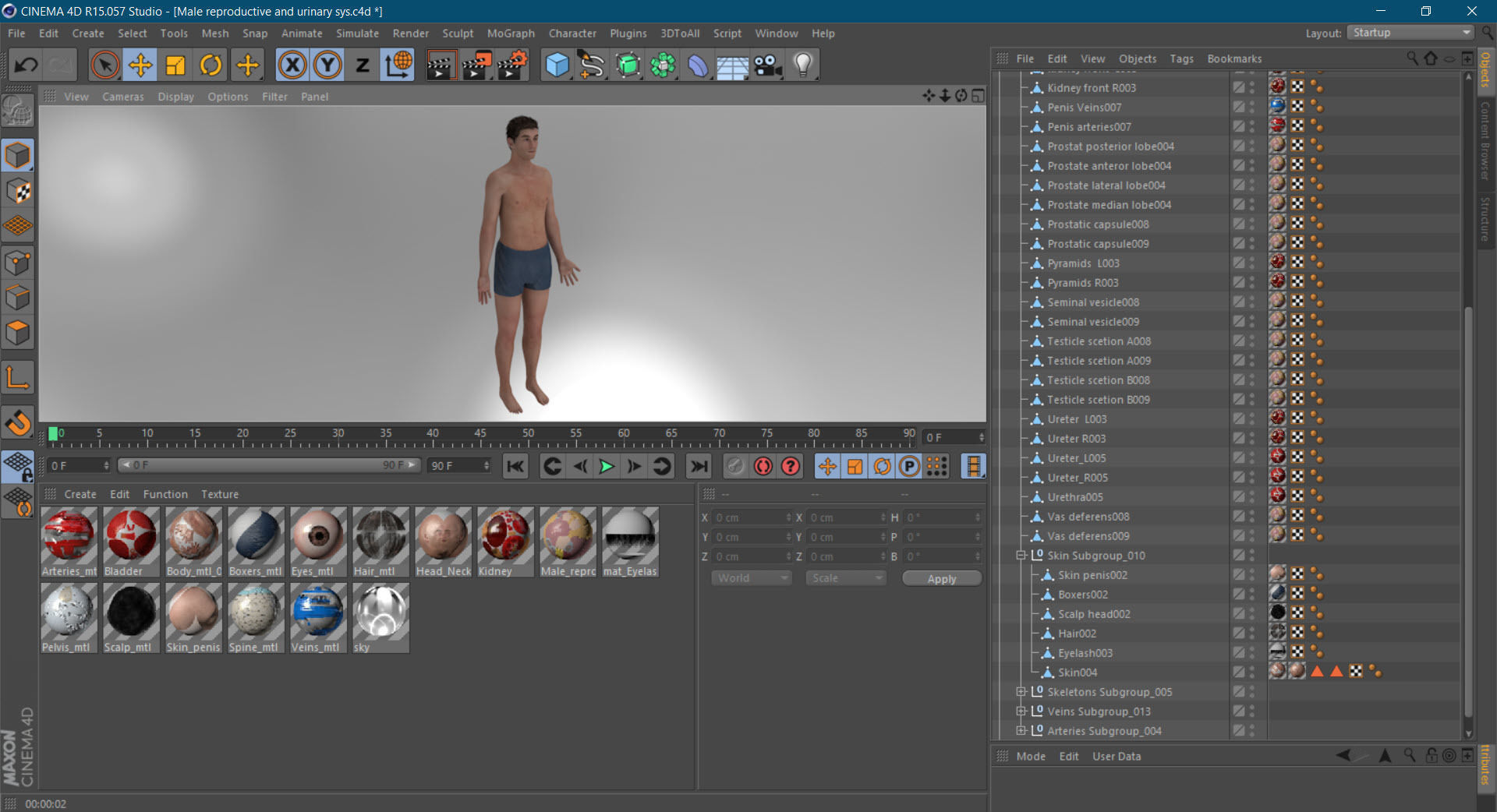This screenshot has height=812, width=1497.
Task: Open Object Manager Tags menu
Action: 1181,59
